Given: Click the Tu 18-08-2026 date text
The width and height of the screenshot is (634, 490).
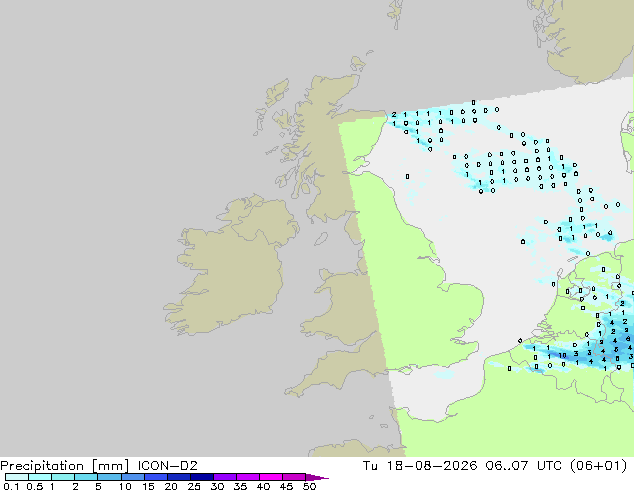Looking at the screenshot, I should point(420,466).
